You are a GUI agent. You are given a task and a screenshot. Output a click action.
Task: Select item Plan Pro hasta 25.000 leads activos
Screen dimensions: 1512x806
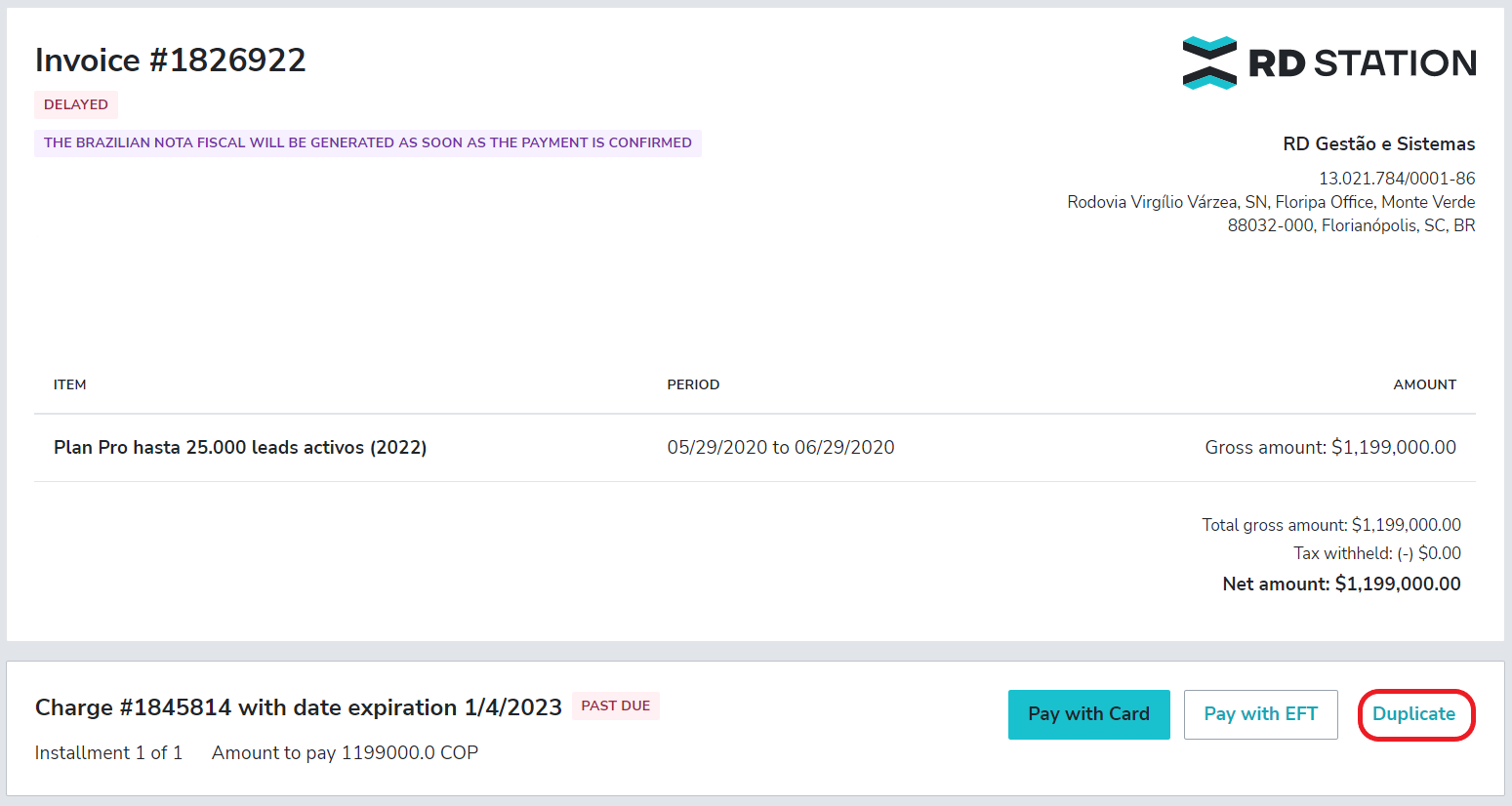point(239,447)
